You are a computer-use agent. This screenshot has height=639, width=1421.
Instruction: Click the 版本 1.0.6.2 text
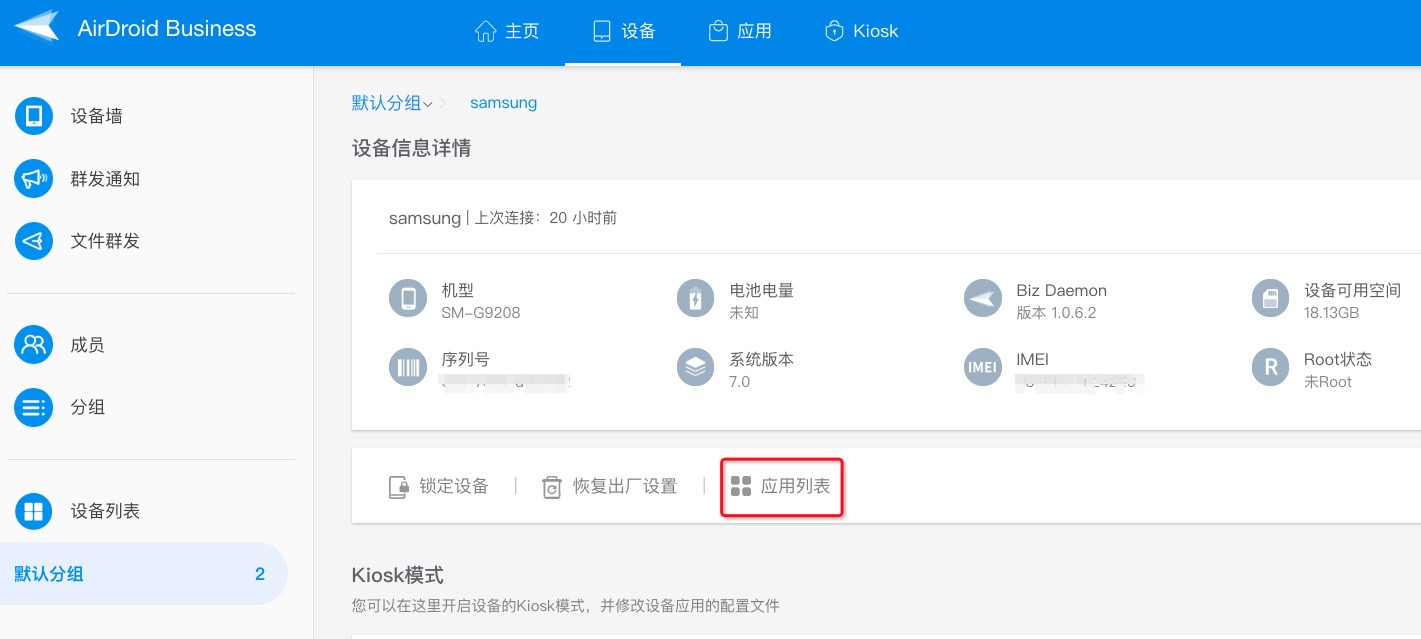(1056, 313)
